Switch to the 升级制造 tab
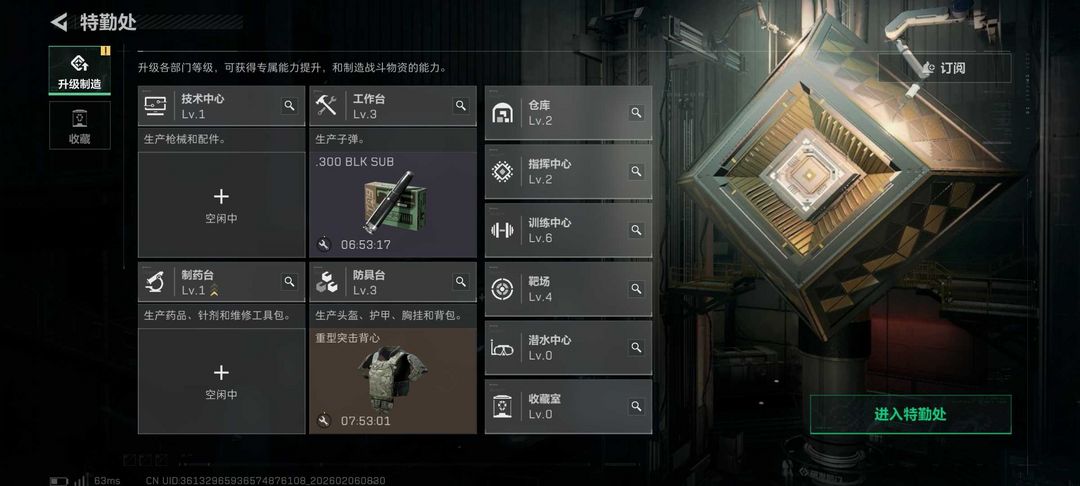Screen dimensions: 1080x486 pyautogui.click(x=79, y=70)
